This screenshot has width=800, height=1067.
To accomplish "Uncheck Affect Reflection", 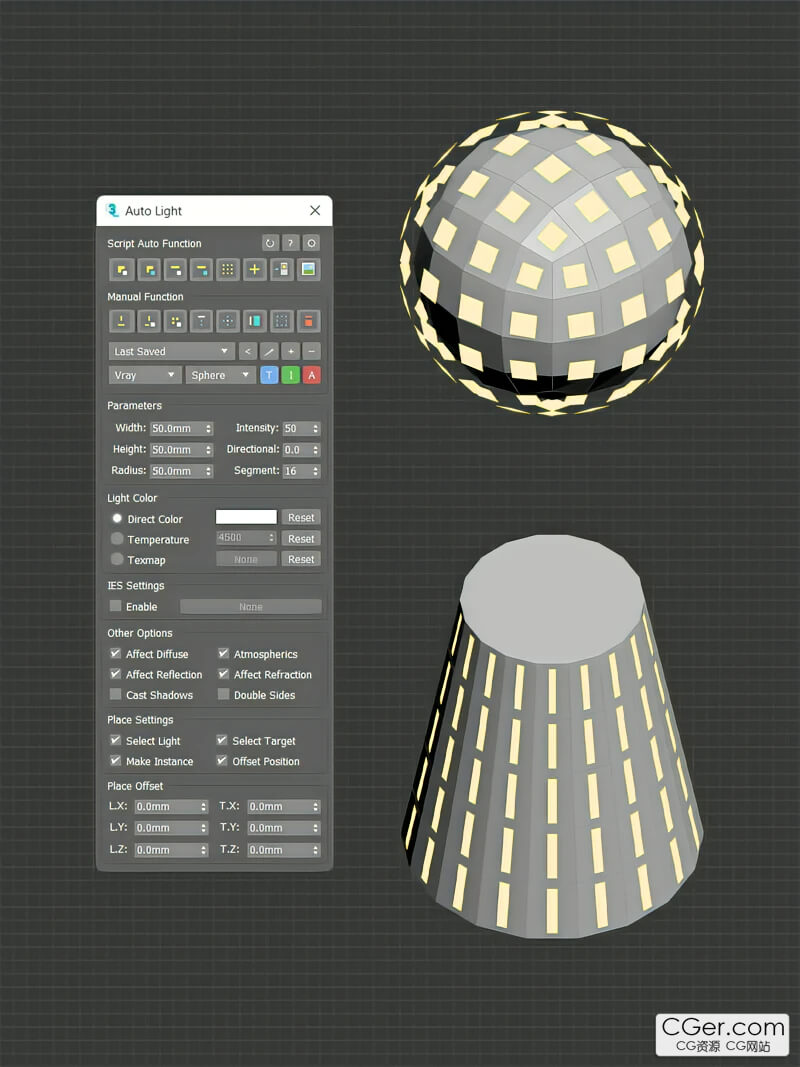I will 116,674.
